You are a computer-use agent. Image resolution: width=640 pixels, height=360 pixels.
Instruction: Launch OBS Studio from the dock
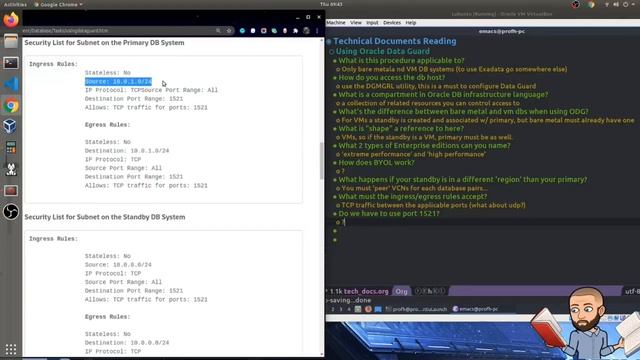[x=11, y=212]
